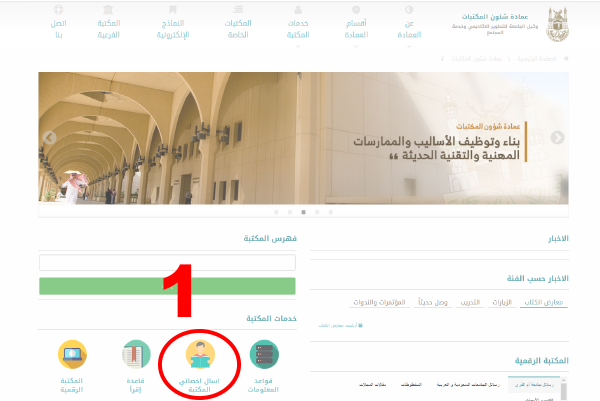This screenshot has width=600, height=401.
Task: Click قاعدة إقرأ text label
Action: (135, 385)
